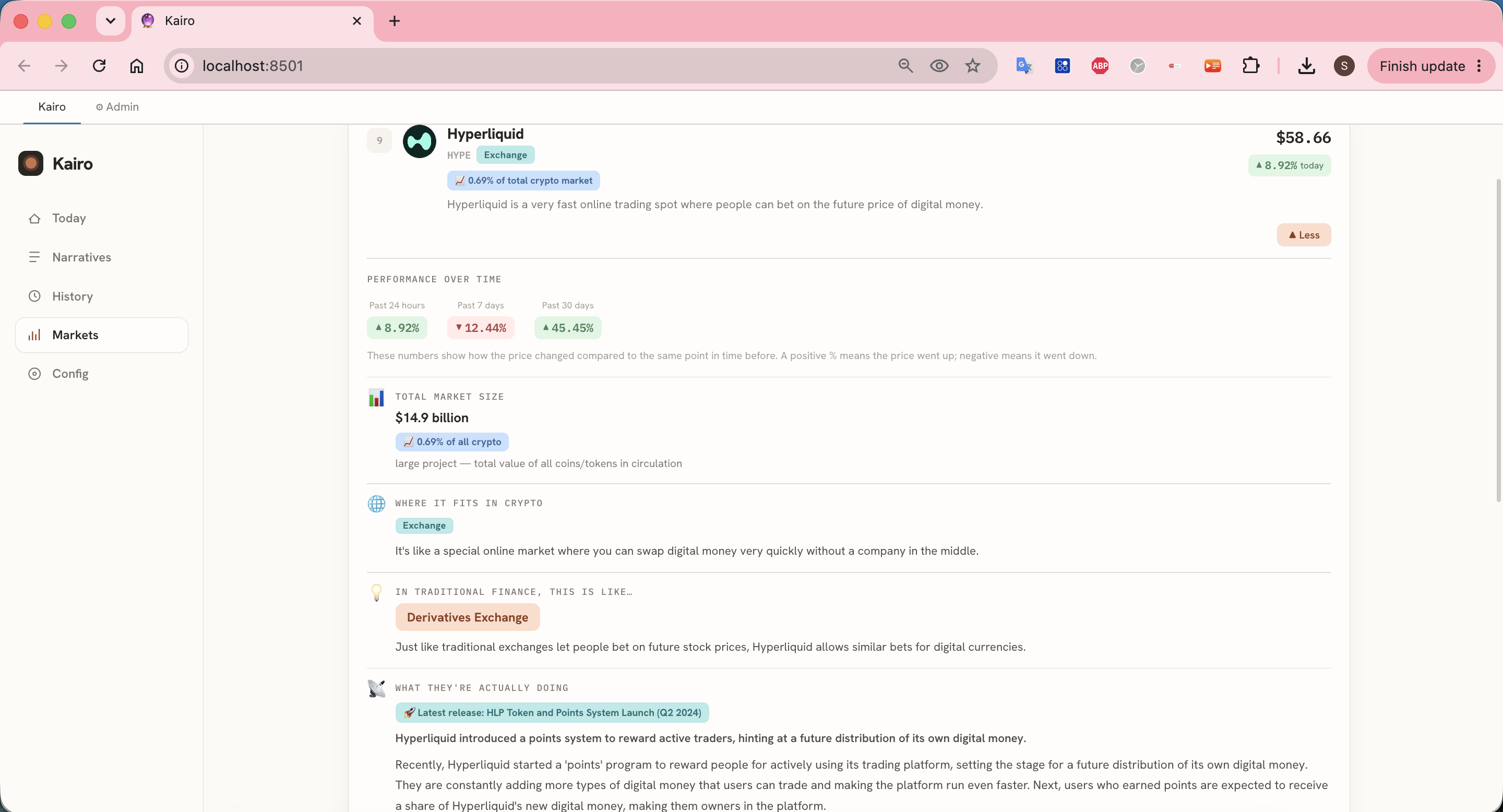Open the gray round extension icon
The width and height of the screenshot is (1503, 812).
[x=1138, y=66]
